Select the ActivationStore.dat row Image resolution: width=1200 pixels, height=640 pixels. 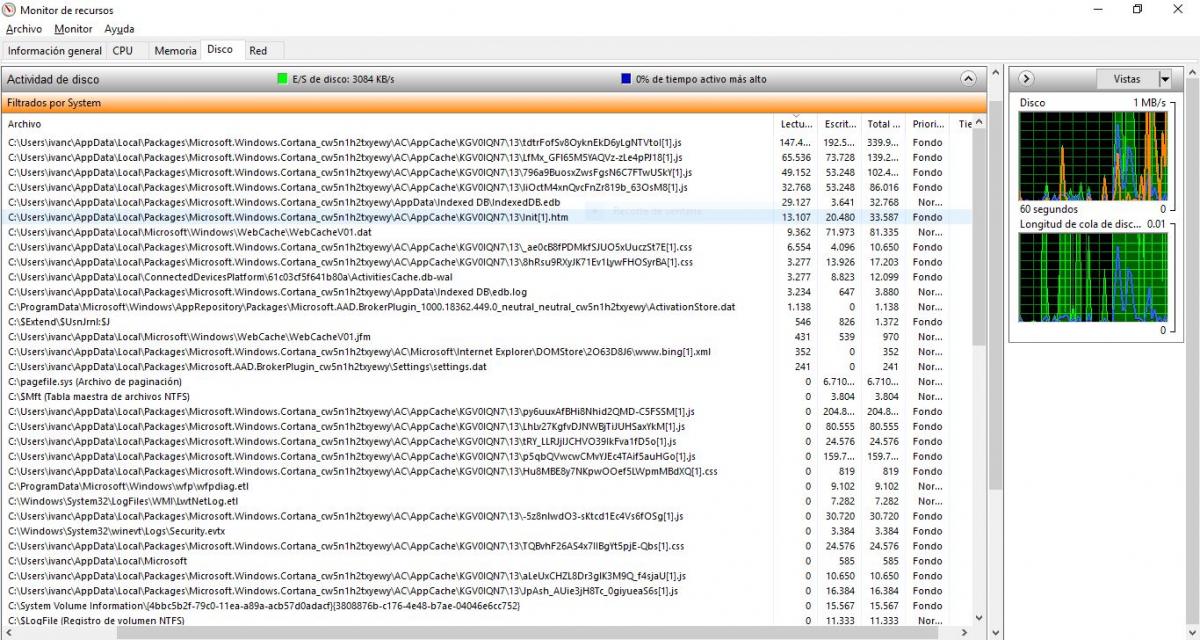coord(487,307)
